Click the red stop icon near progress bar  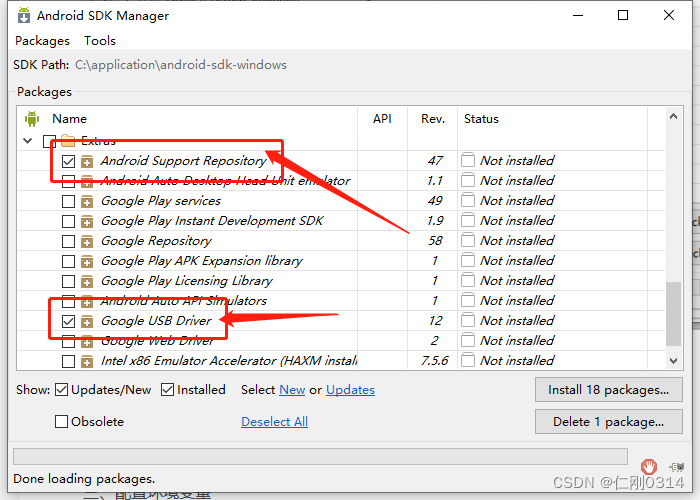coord(649,467)
